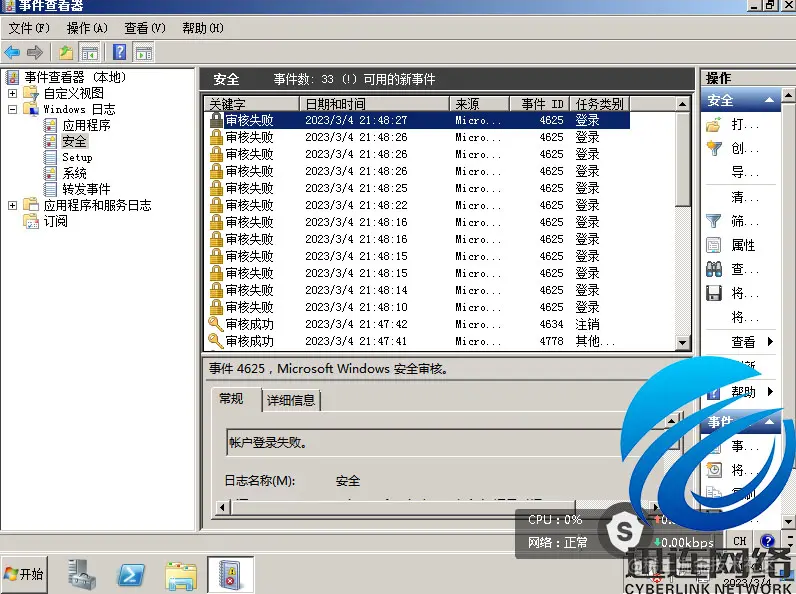796x594 pixels.
Task: Collapse the 事件 actions section header
Action: pyautogui.click(x=769, y=422)
